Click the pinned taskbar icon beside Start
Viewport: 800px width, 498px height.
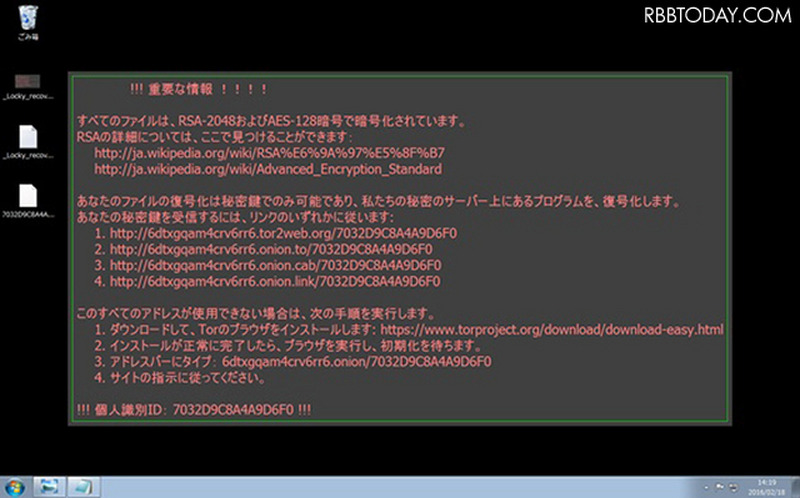[47, 486]
